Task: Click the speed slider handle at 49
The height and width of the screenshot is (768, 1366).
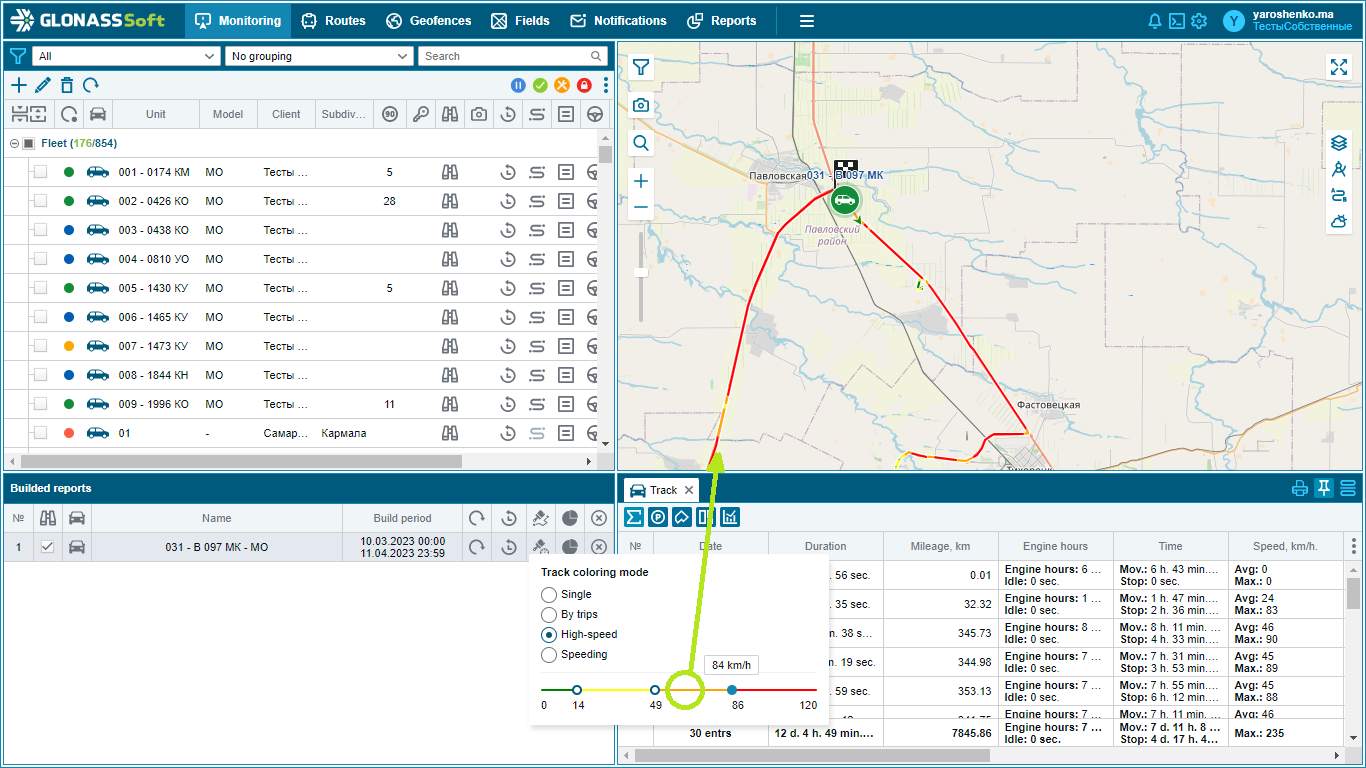Action: pos(655,690)
